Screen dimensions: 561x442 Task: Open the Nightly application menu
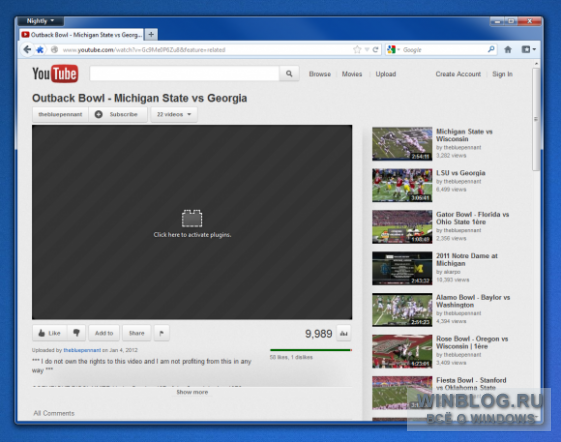40,21
